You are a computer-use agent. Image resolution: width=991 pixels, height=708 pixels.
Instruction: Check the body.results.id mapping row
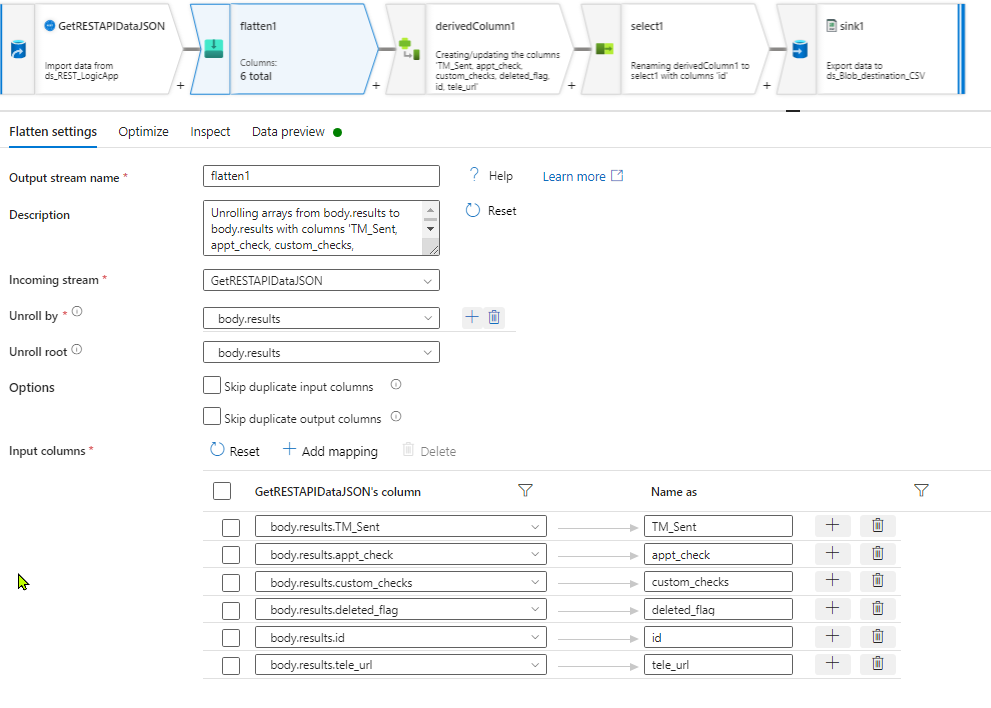231,638
